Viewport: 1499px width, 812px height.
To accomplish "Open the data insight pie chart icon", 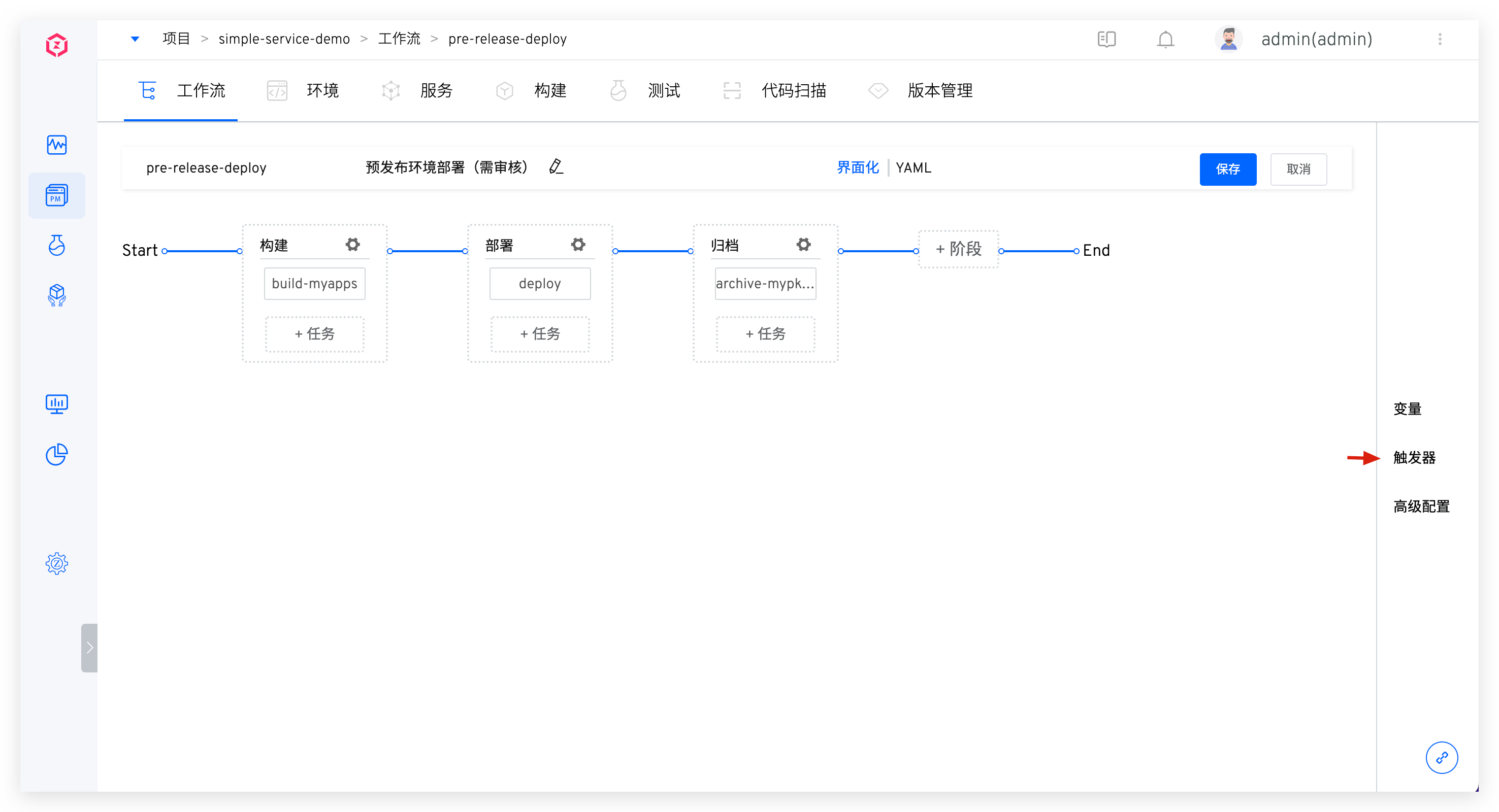I will pyautogui.click(x=56, y=454).
